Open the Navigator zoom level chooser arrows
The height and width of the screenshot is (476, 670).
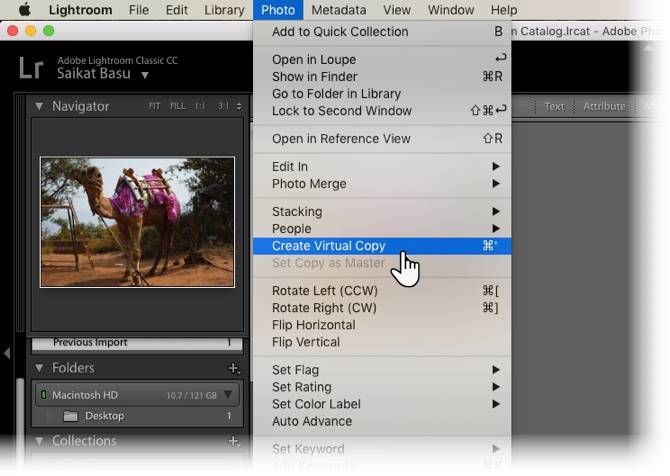click(x=239, y=106)
